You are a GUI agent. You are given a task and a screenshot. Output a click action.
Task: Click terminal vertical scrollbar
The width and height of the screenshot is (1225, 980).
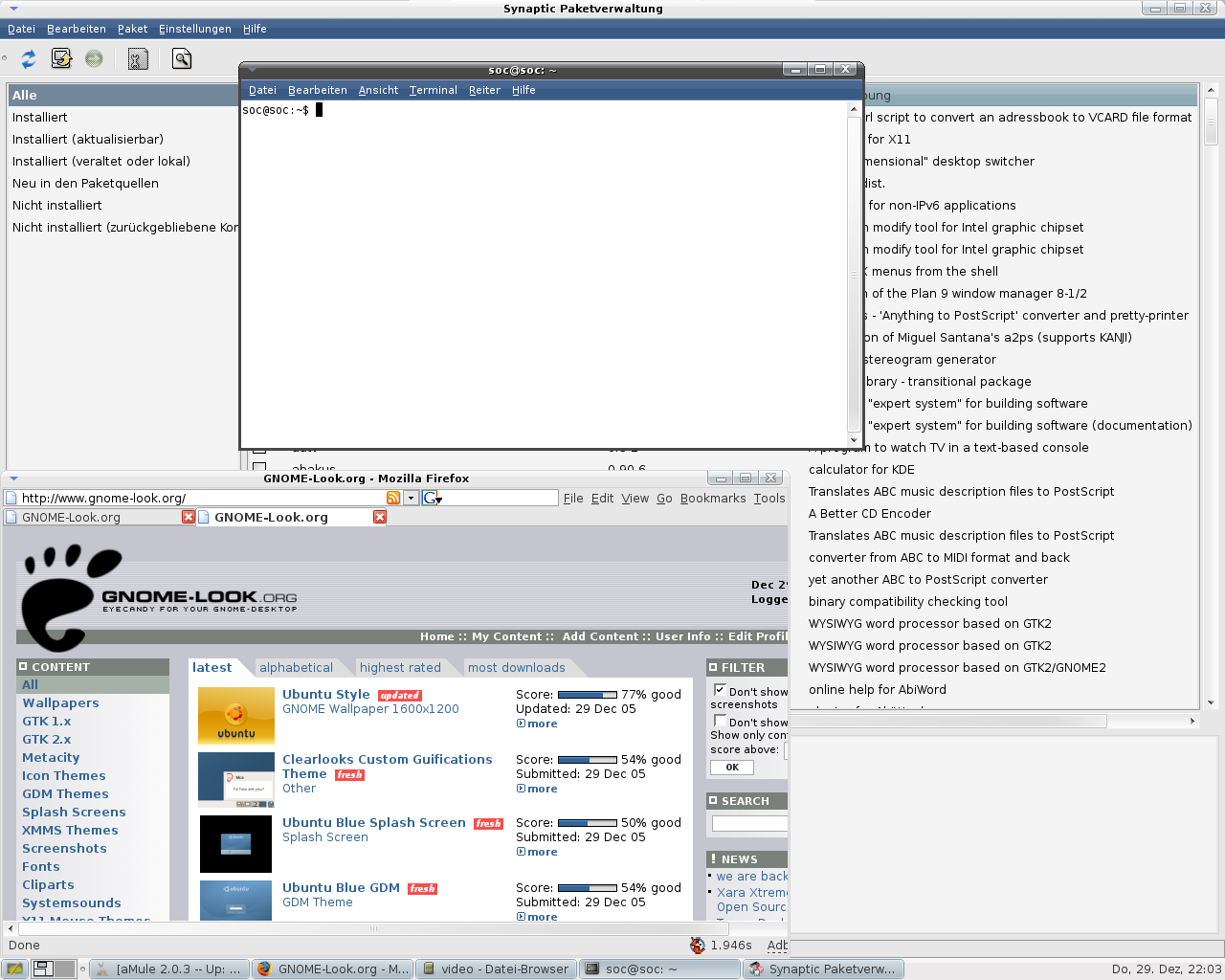pos(854,273)
